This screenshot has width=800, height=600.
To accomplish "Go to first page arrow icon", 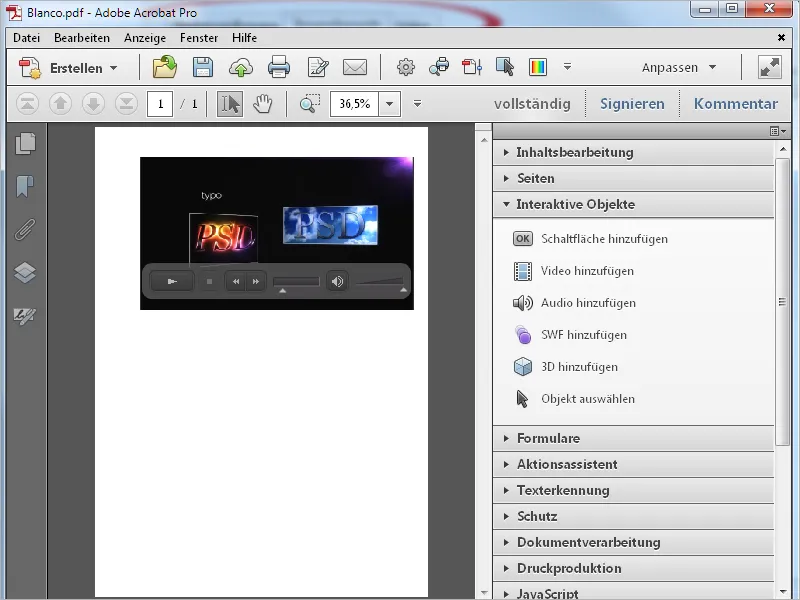I will (28, 104).
